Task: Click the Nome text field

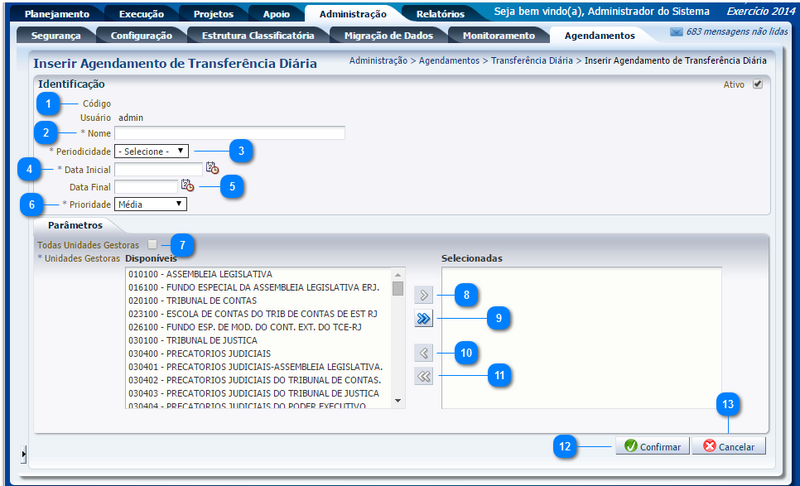Action: click(229, 133)
